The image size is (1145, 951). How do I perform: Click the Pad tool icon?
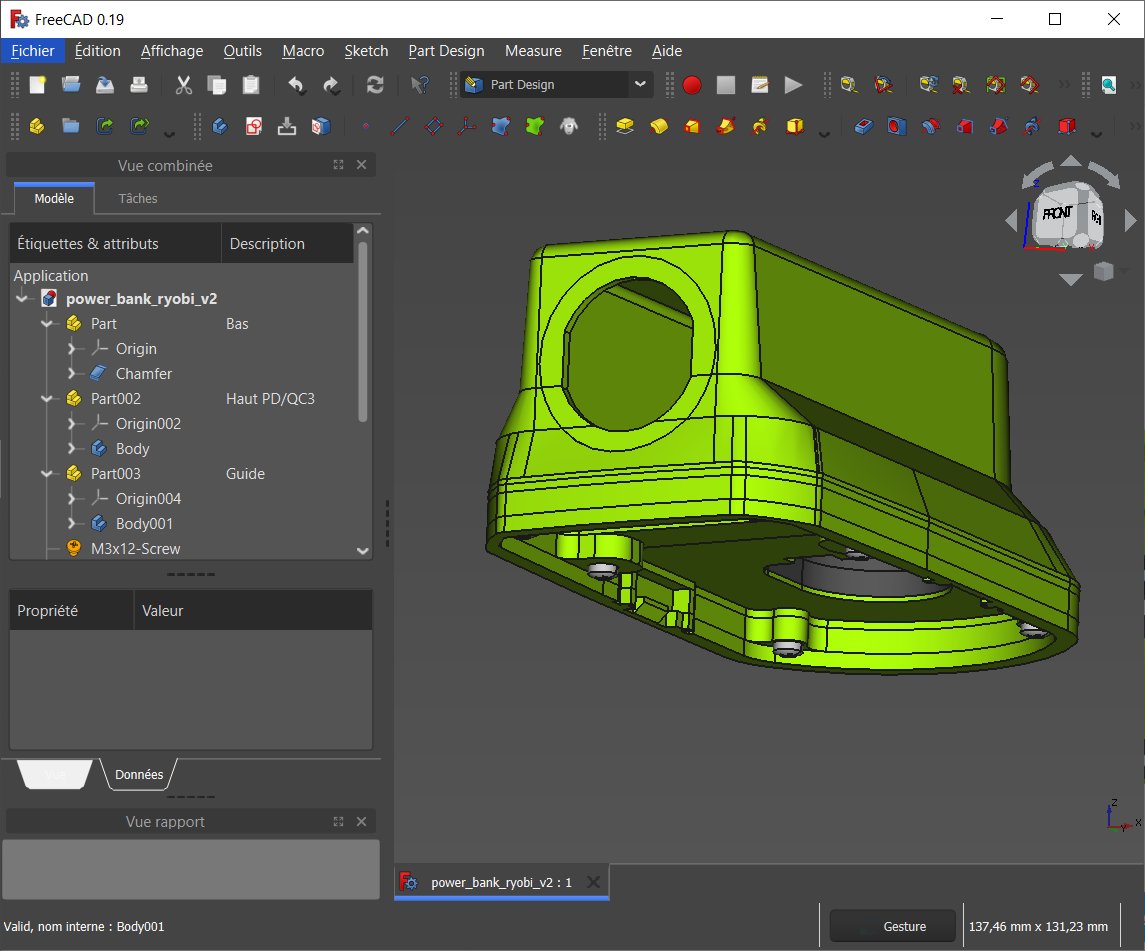625,127
